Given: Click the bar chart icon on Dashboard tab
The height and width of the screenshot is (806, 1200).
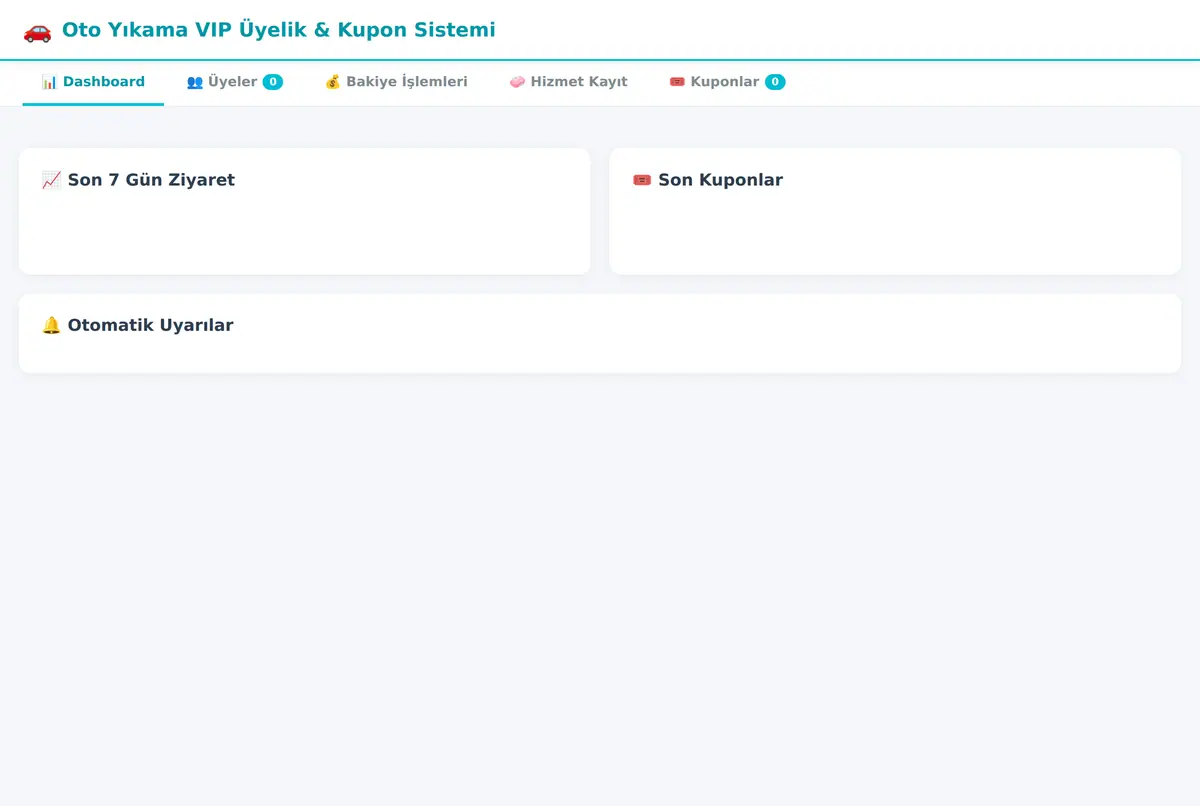Looking at the screenshot, I should point(50,82).
